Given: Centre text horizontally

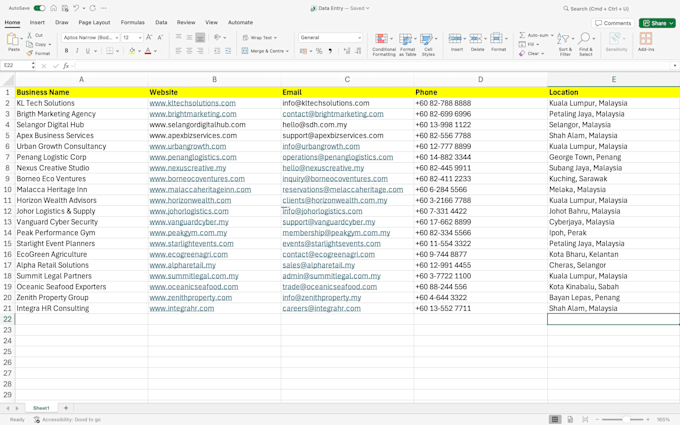Looking at the screenshot, I should pos(190,51).
